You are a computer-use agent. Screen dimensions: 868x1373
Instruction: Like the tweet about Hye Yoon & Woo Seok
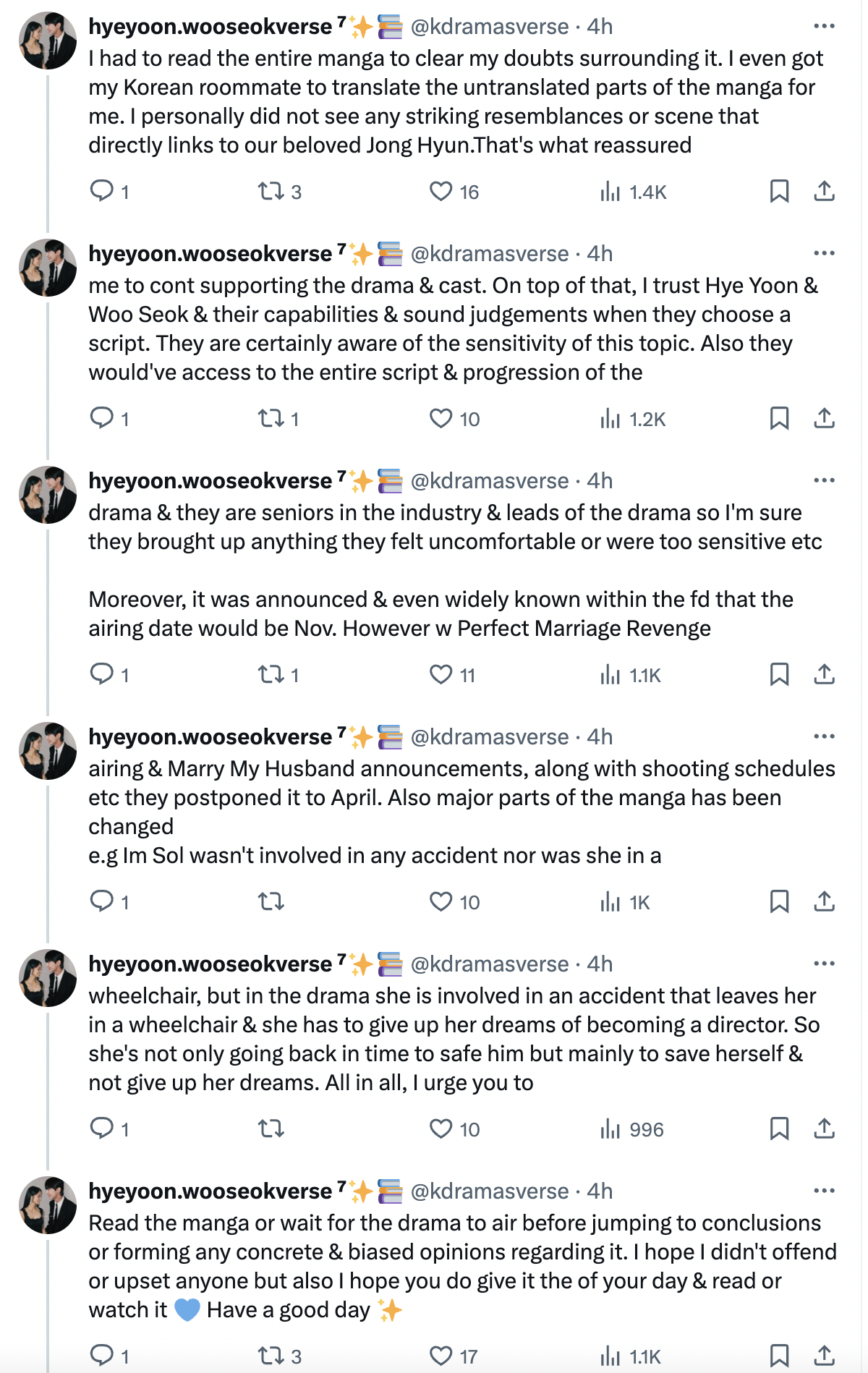click(441, 418)
